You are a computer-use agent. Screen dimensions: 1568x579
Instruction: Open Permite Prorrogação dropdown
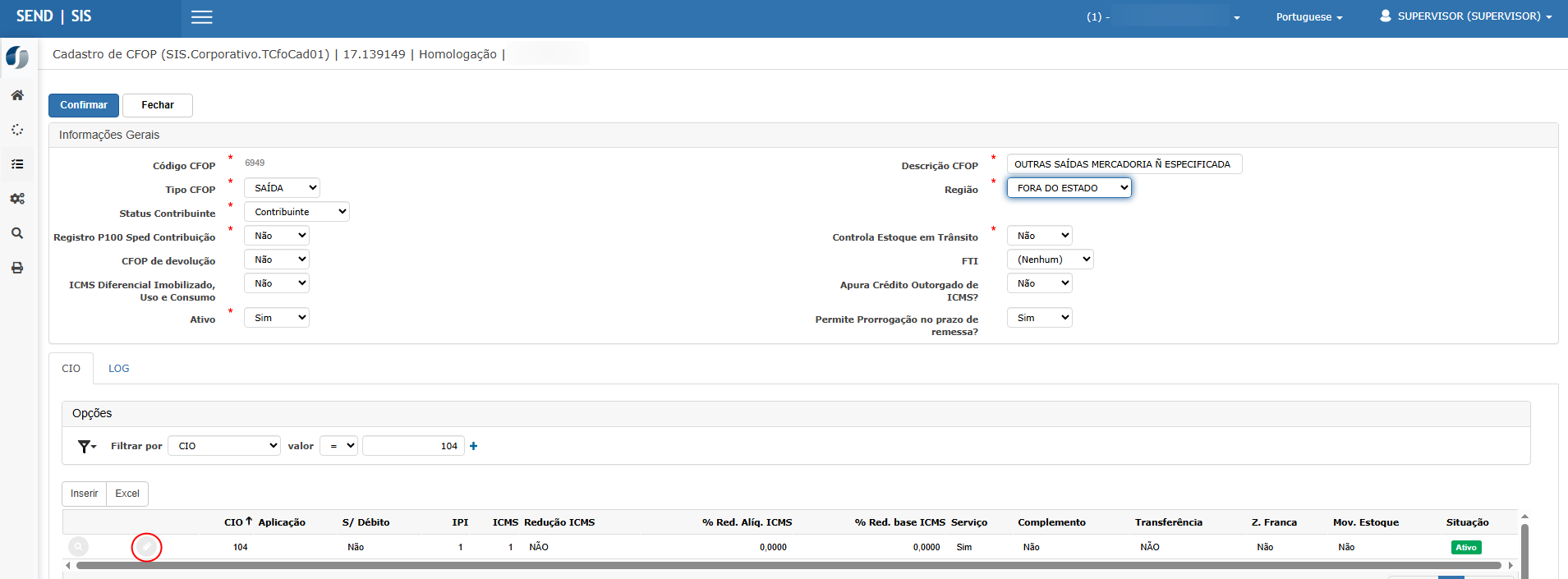[x=1040, y=318]
